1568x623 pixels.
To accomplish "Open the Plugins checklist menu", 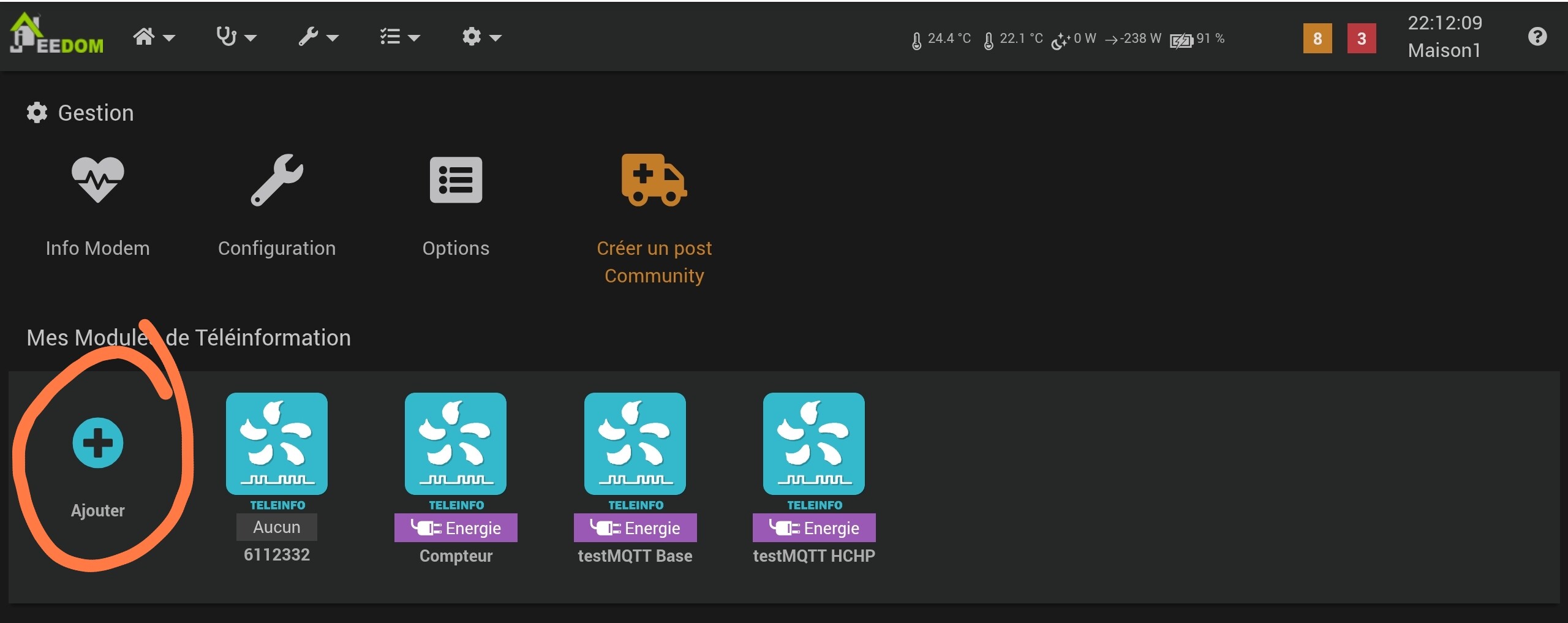I will pyautogui.click(x=399, y=37).
